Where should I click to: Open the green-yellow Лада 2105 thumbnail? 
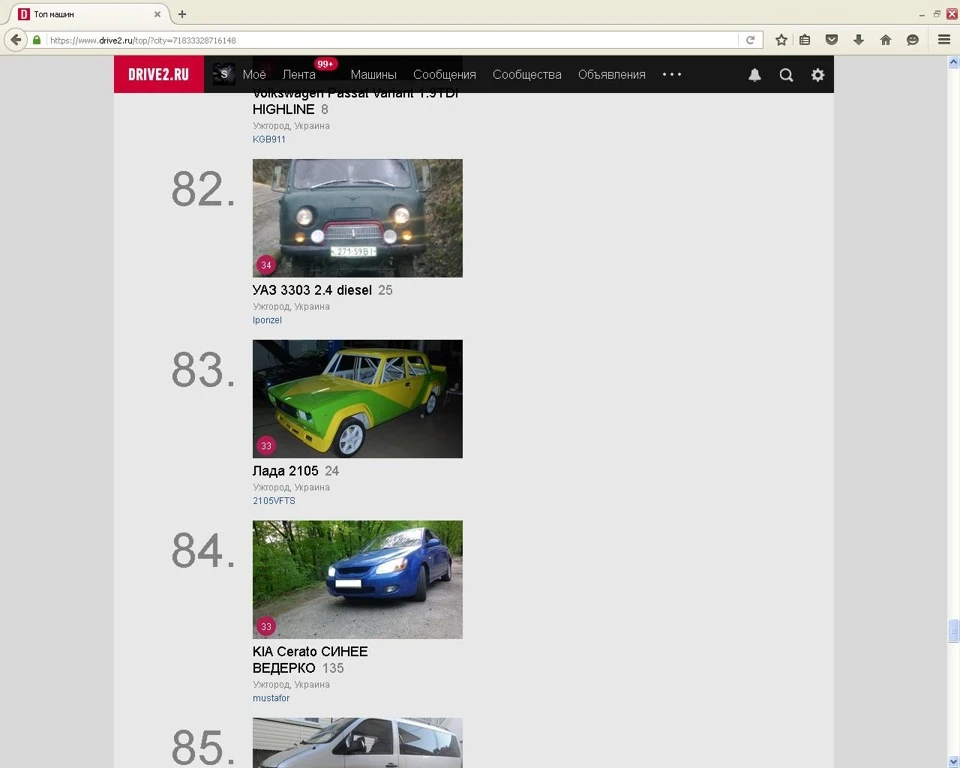click(358, 399)
